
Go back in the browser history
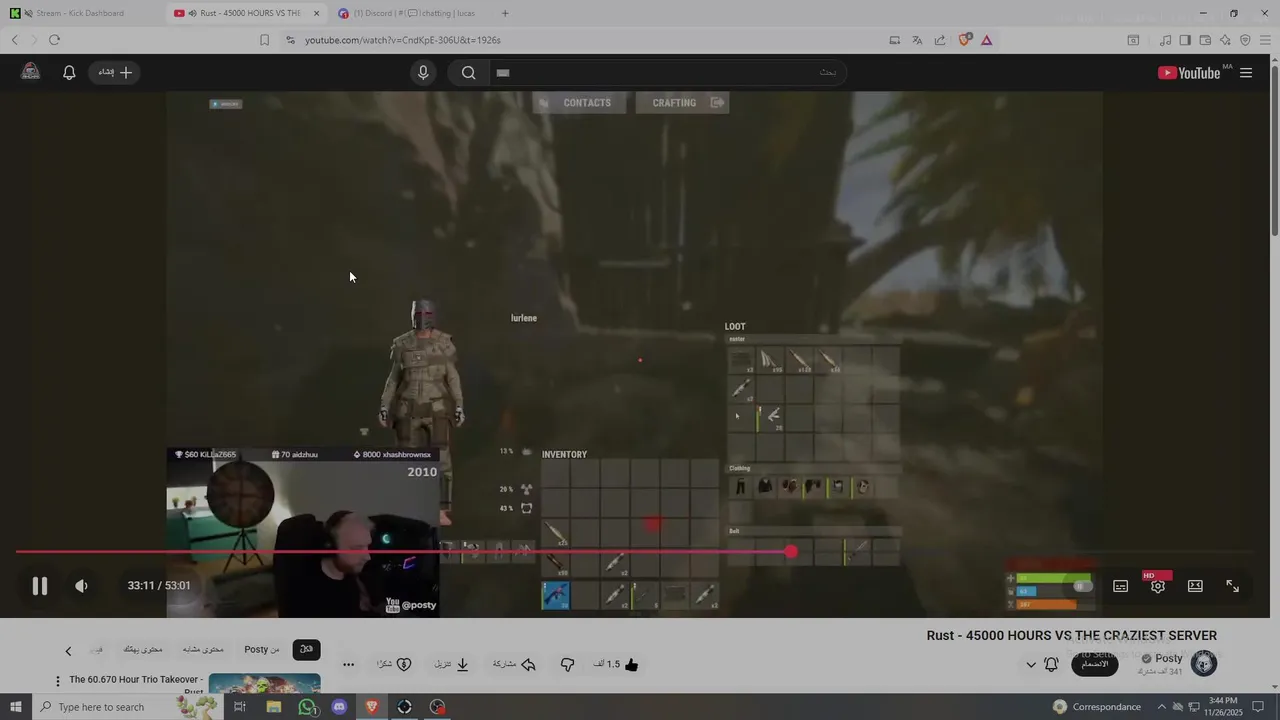point(14,40)
